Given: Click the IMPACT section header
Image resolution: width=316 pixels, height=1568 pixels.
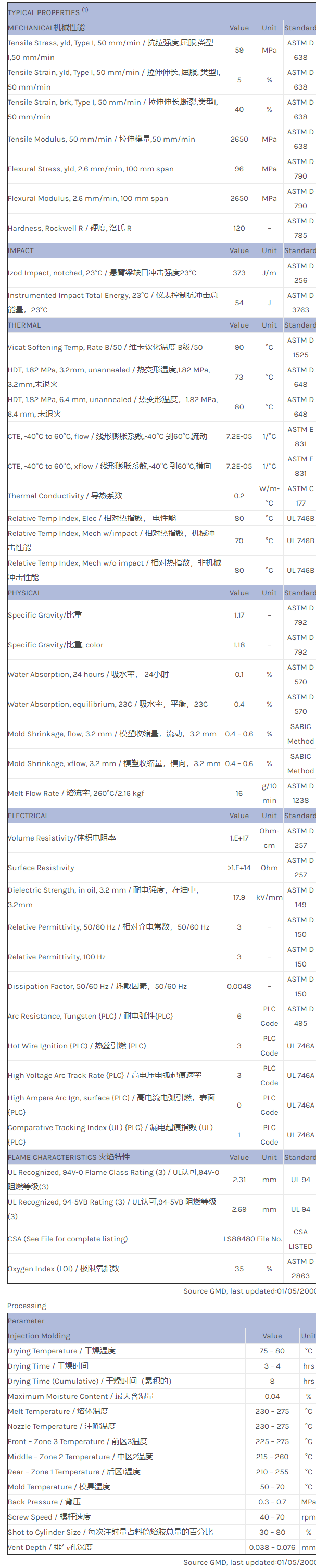Looking at the screenshot, I should [x=21, y=251].
